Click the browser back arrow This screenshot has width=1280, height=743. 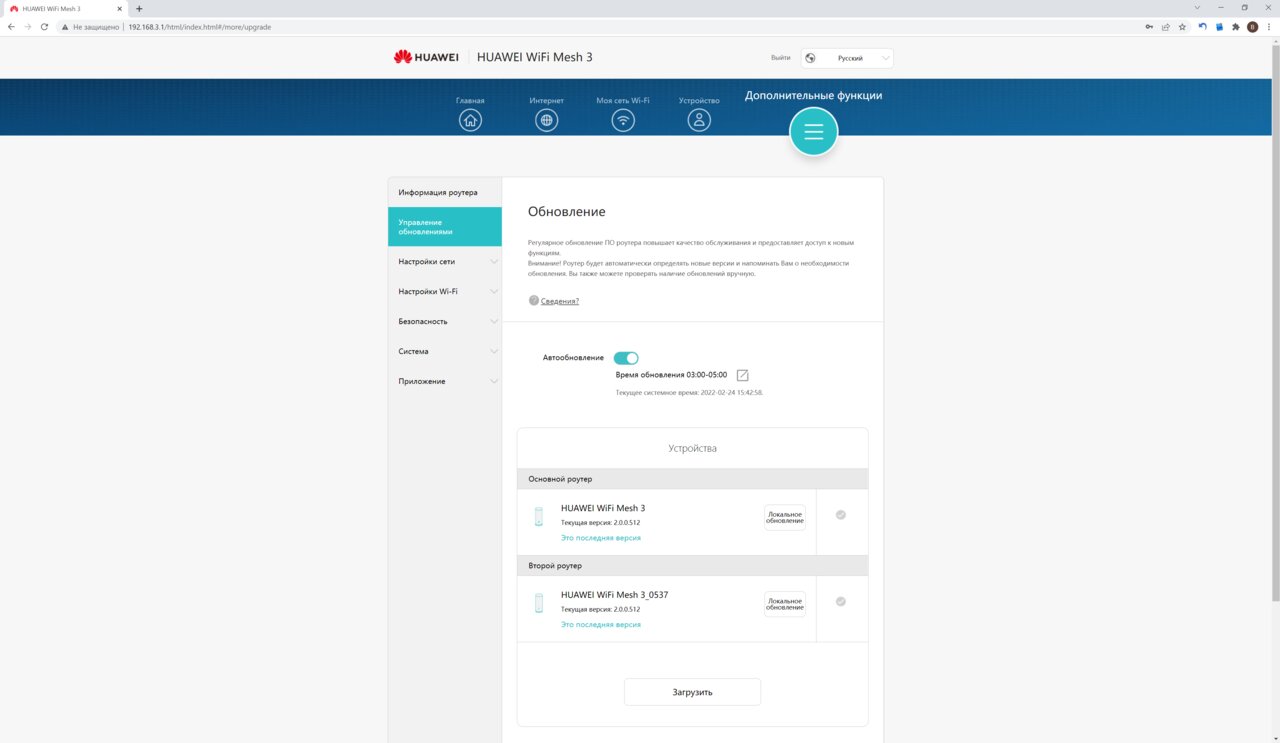pos(11,27)
